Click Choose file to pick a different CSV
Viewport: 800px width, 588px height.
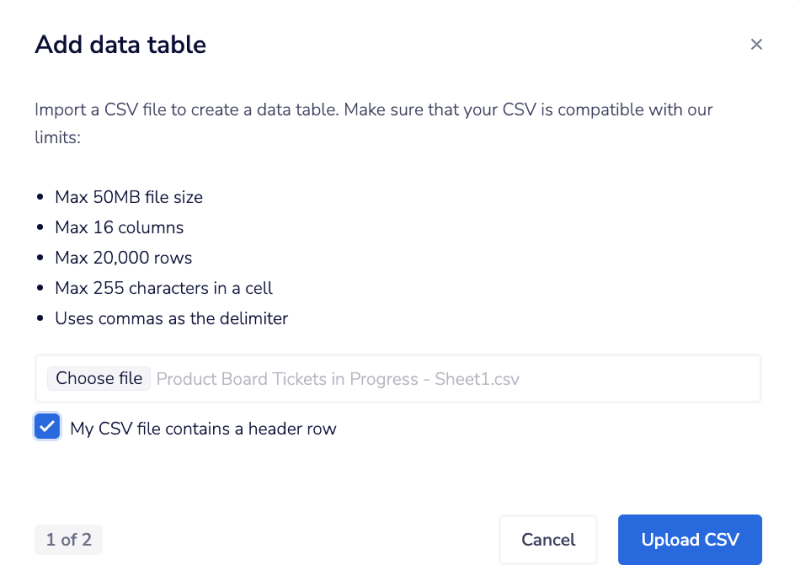98,378
